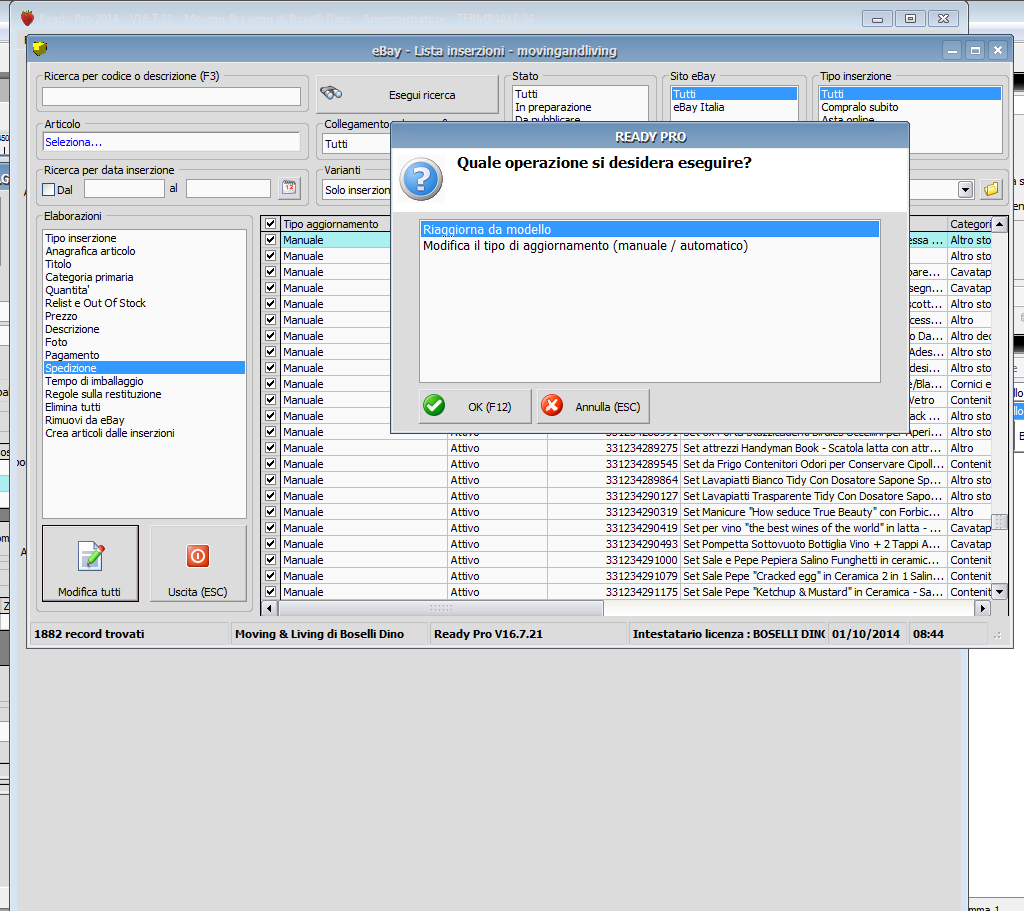Click the al end date field
Screen dimensions: 1024x911
[x=228, y=188]
